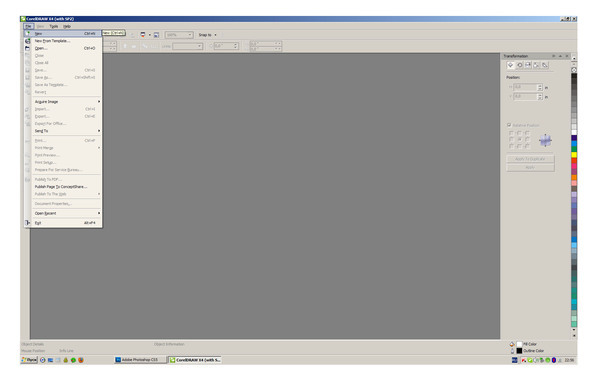The image size is (600, 380).
Task: Click the no-color swatch atop the palette
Action: click(574, 70)
